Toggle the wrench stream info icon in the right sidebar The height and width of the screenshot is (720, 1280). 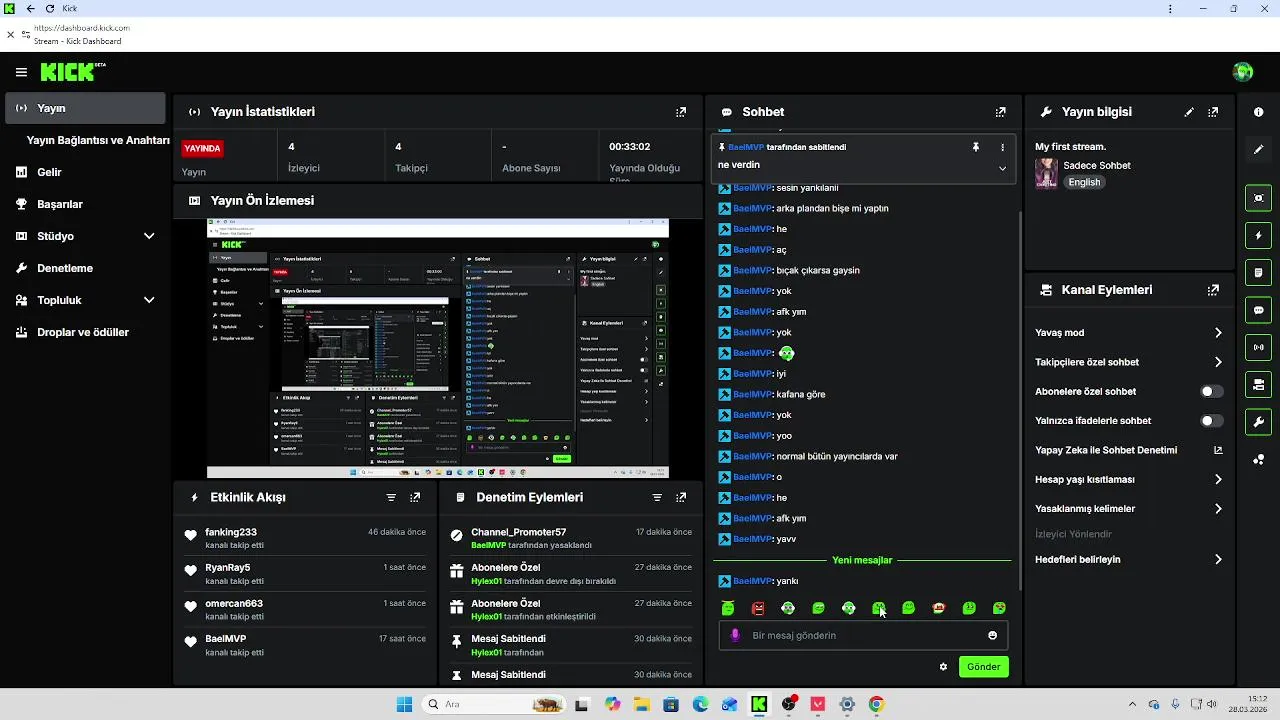pyautogui.click(x=1259, y=422)
